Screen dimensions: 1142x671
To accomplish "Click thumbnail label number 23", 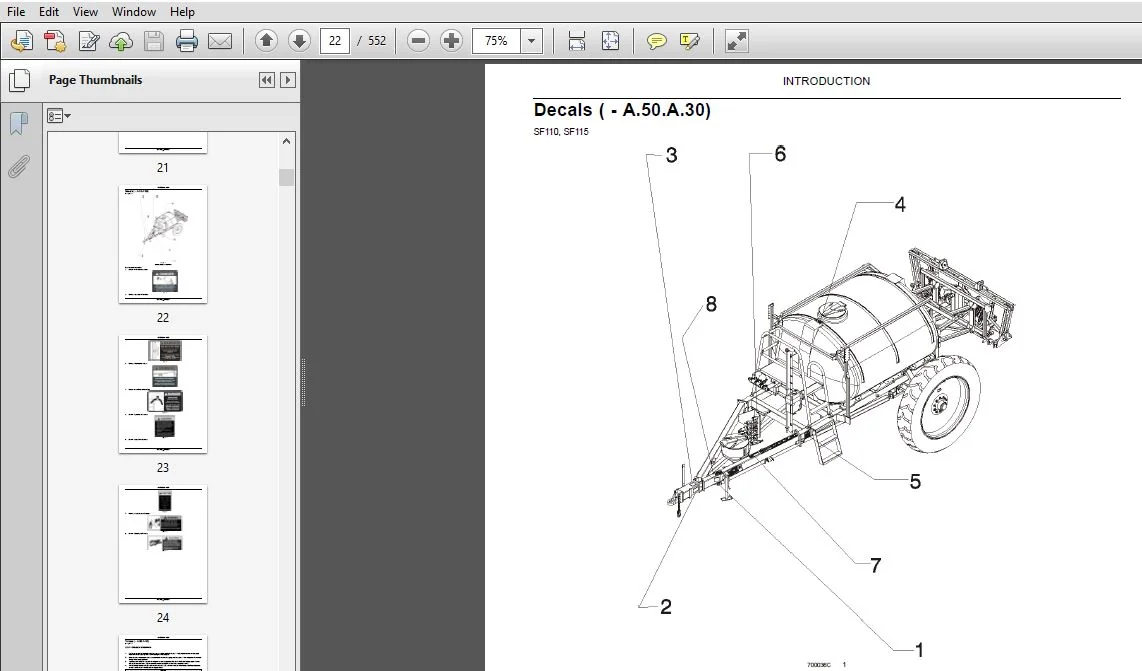I will pos(162,468).
